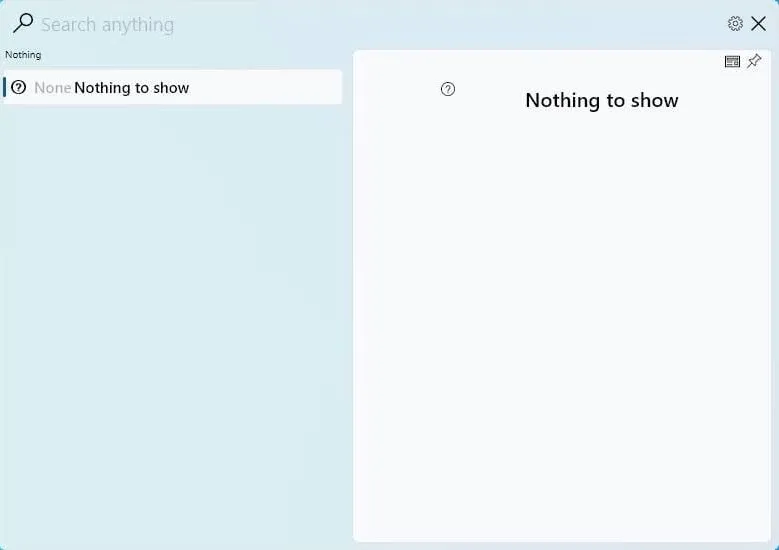This screenshot has height=550, width=779.
Task: Click the magnifying glass search icon
Action: tap(22, 23)
